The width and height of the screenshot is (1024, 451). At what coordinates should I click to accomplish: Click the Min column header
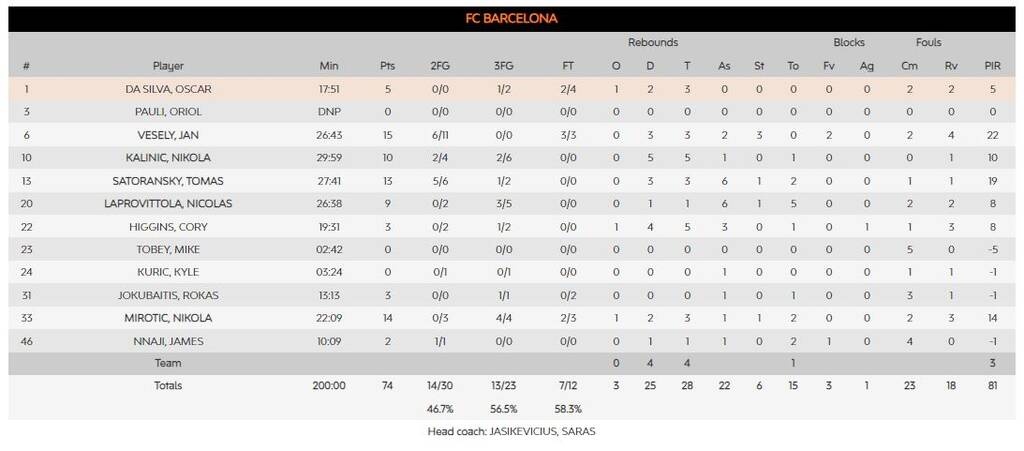click(x=329, y=66)
